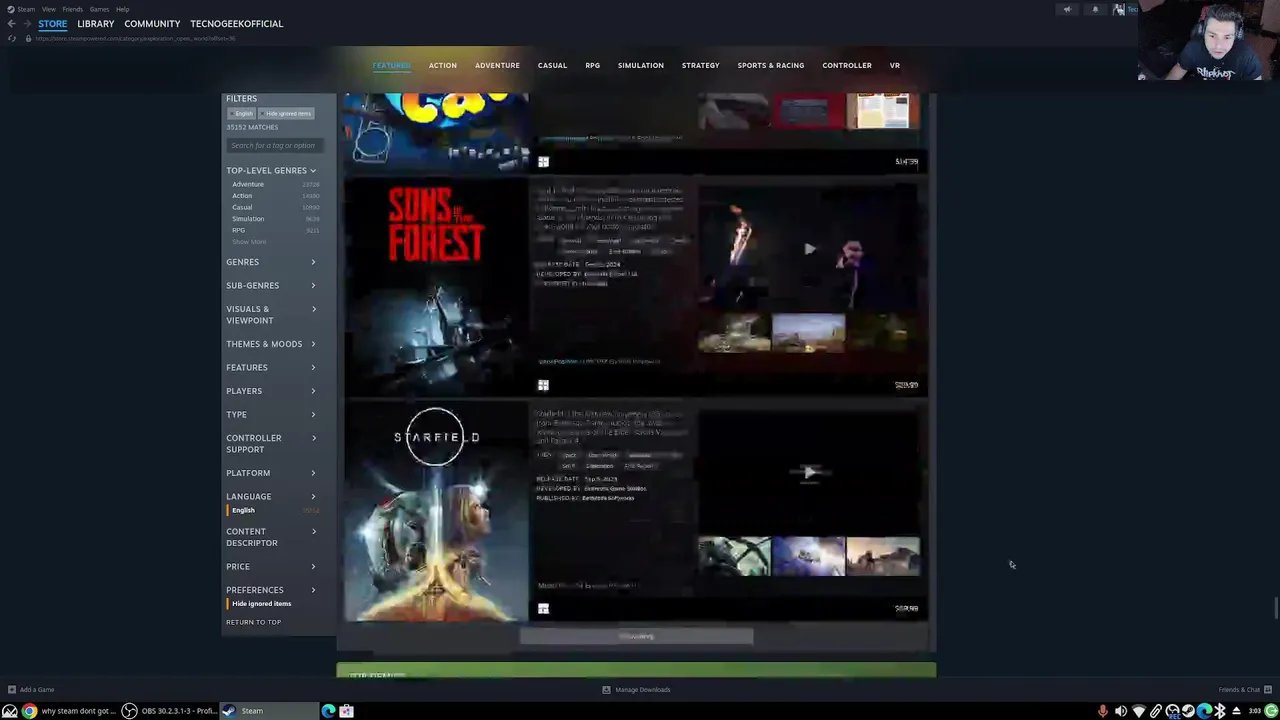Play the Sons of the Forest trailer
This screenshot has height=720, width=1280.
point(809,249)
